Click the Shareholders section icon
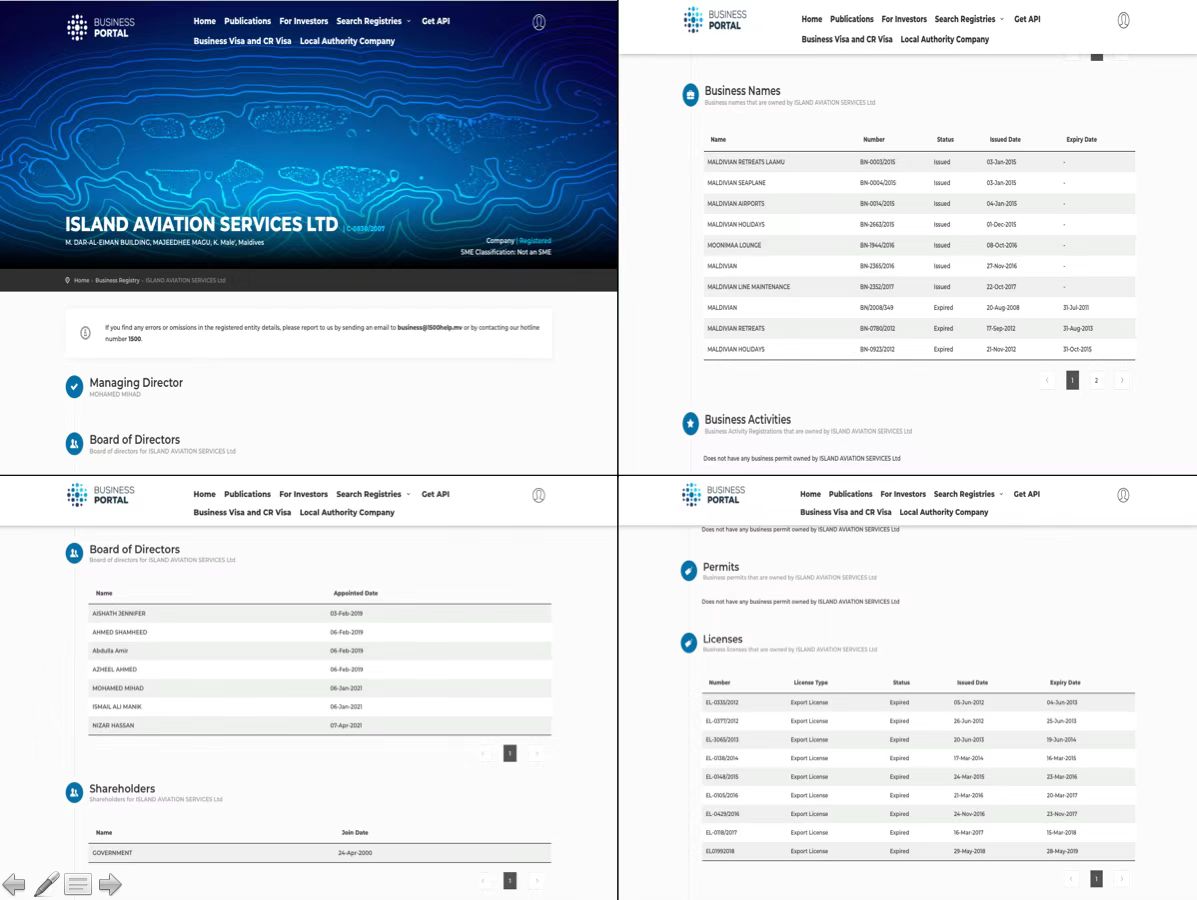The height and width of the screenshot is (900, 1197). point(74,792)
